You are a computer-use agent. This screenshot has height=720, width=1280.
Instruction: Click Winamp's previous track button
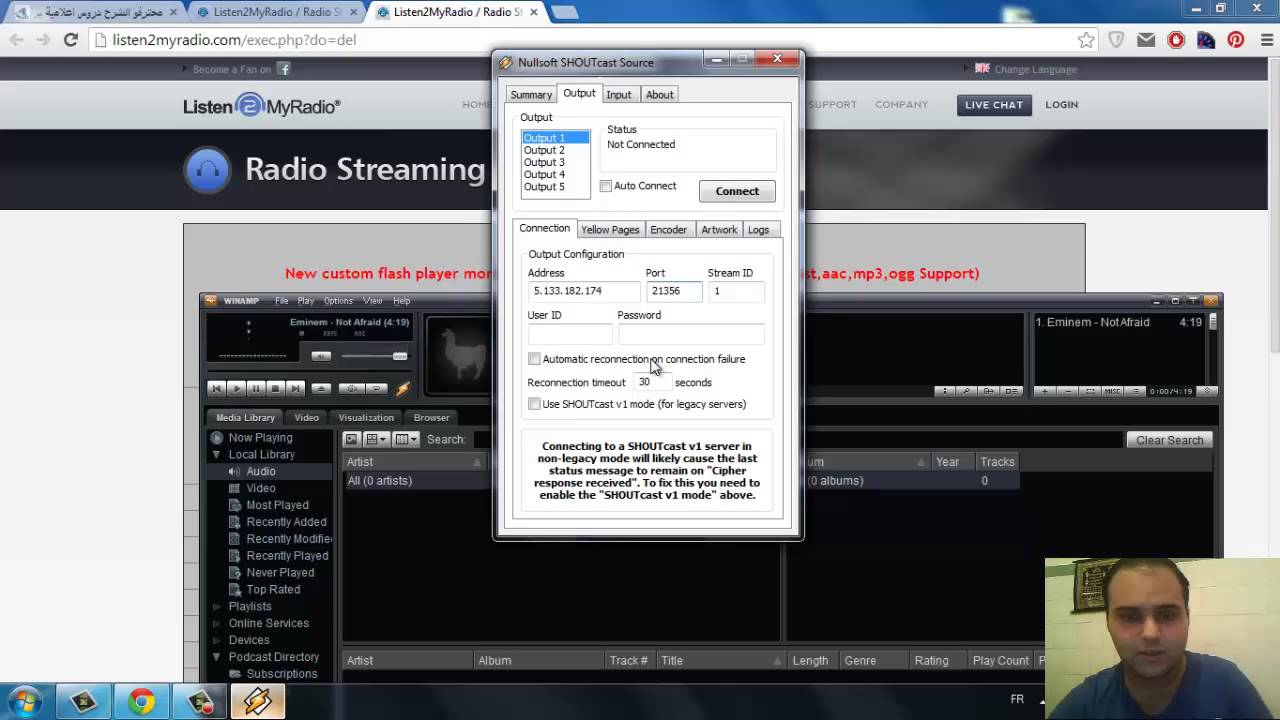(x=216, y=388)
